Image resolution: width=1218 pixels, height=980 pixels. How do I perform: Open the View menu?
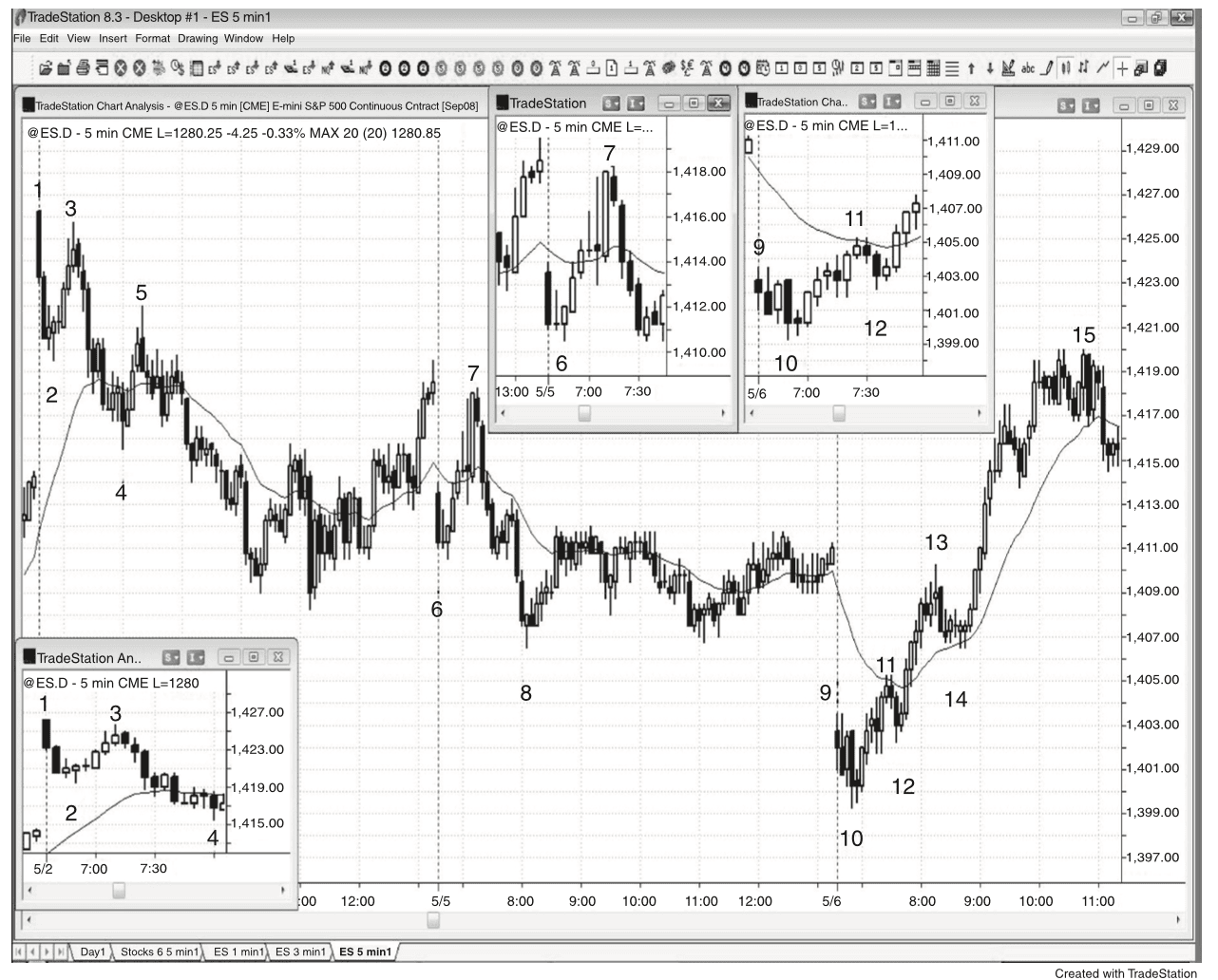pyautogui.click(x=79, y=39)
